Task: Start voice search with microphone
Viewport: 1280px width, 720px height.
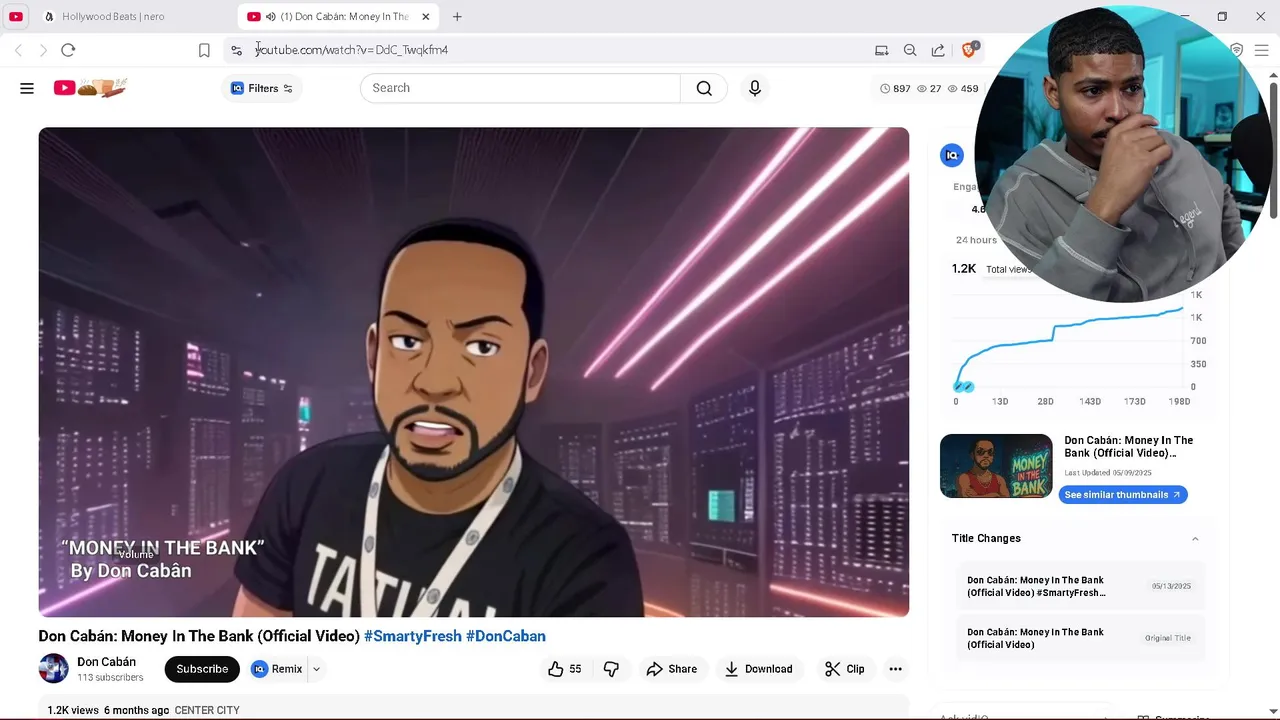Action: [x=755, y=88]
